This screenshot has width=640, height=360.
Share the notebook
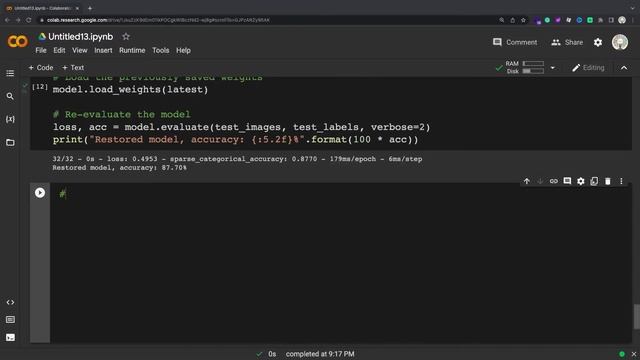[567, 42]
